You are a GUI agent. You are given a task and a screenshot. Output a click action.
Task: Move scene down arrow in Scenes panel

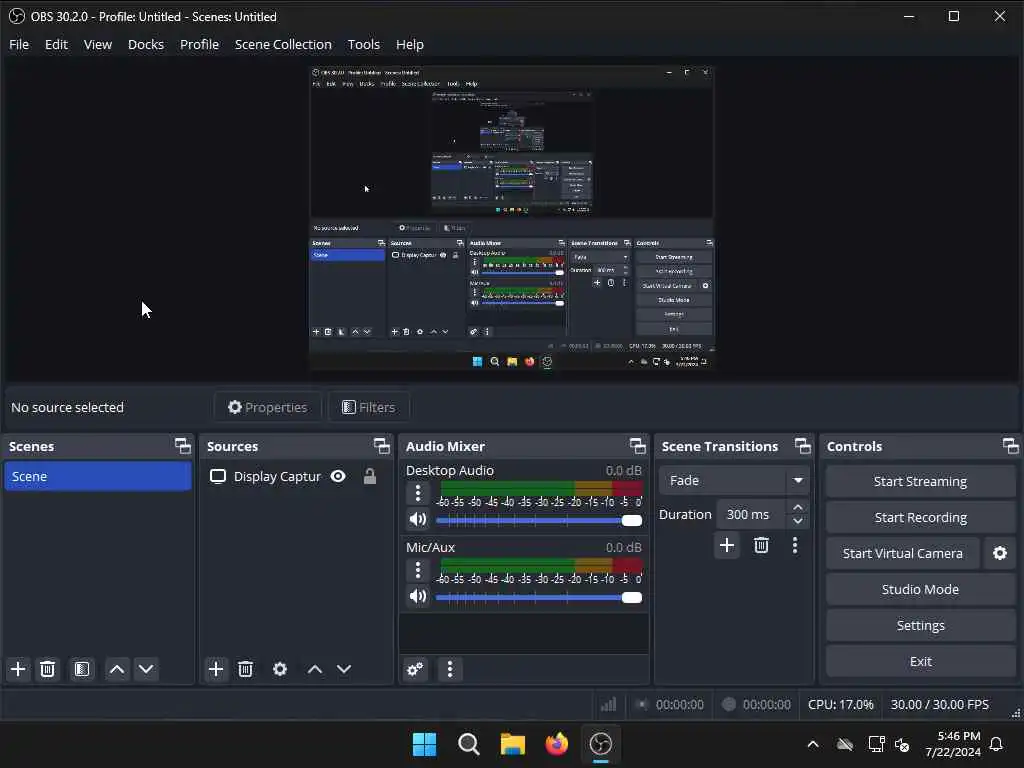pyautogui.click(x=146, y=669)
